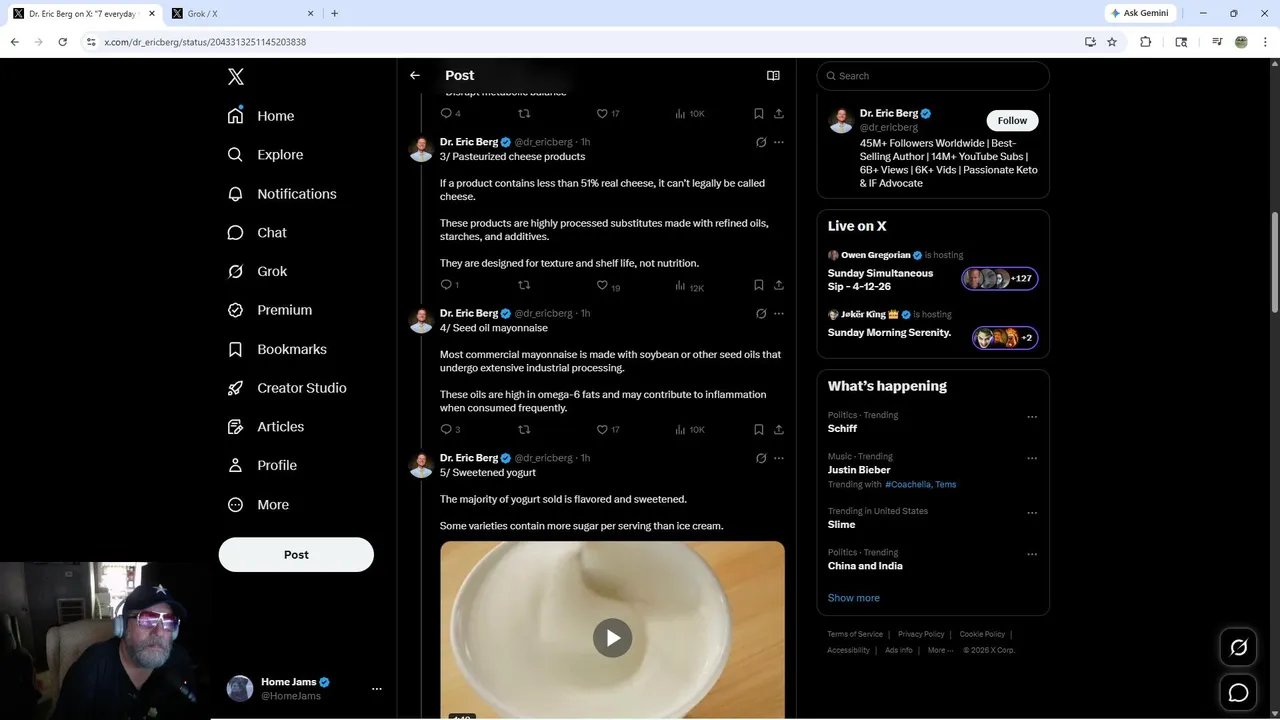Open Notifications
This screenshot has width=1280, height=720.
tap(282, 194)
